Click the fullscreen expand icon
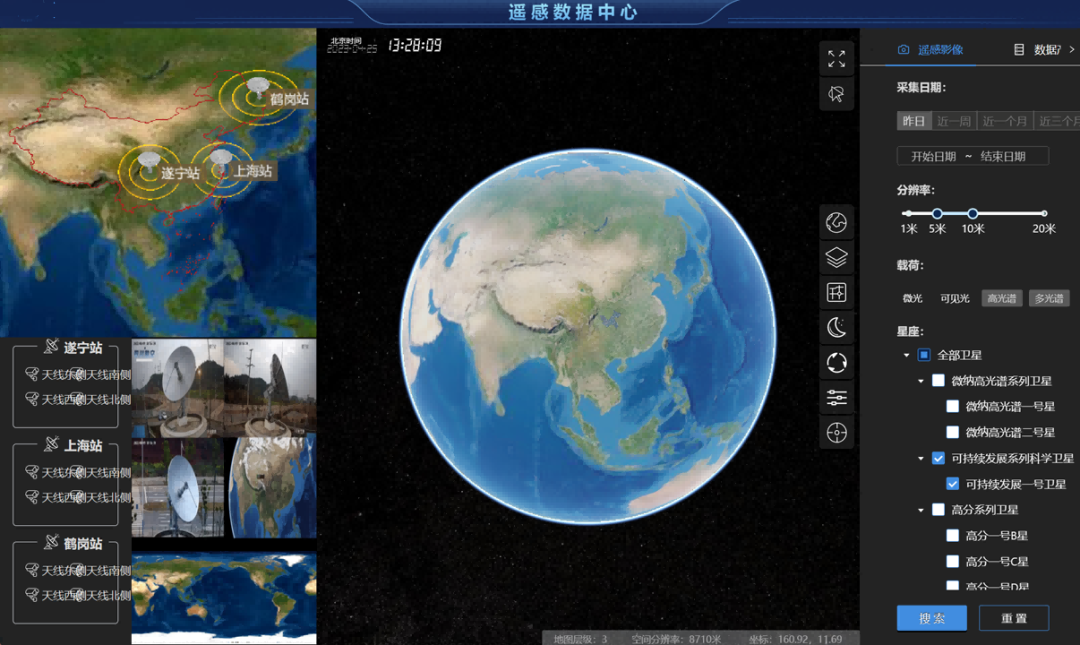1080x645 pixels. click(837, 59)
